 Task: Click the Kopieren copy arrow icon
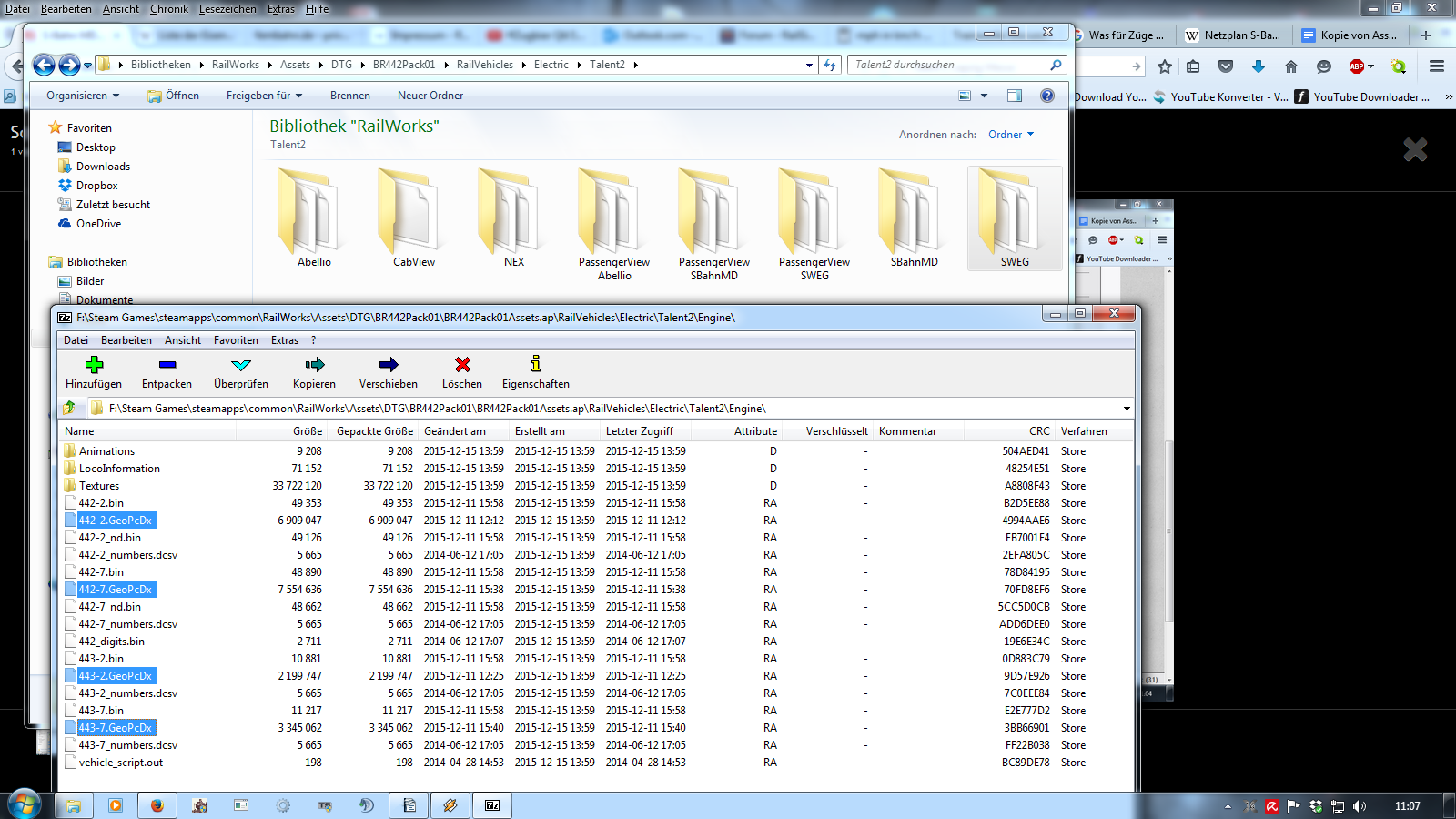[x=315, y=365]
